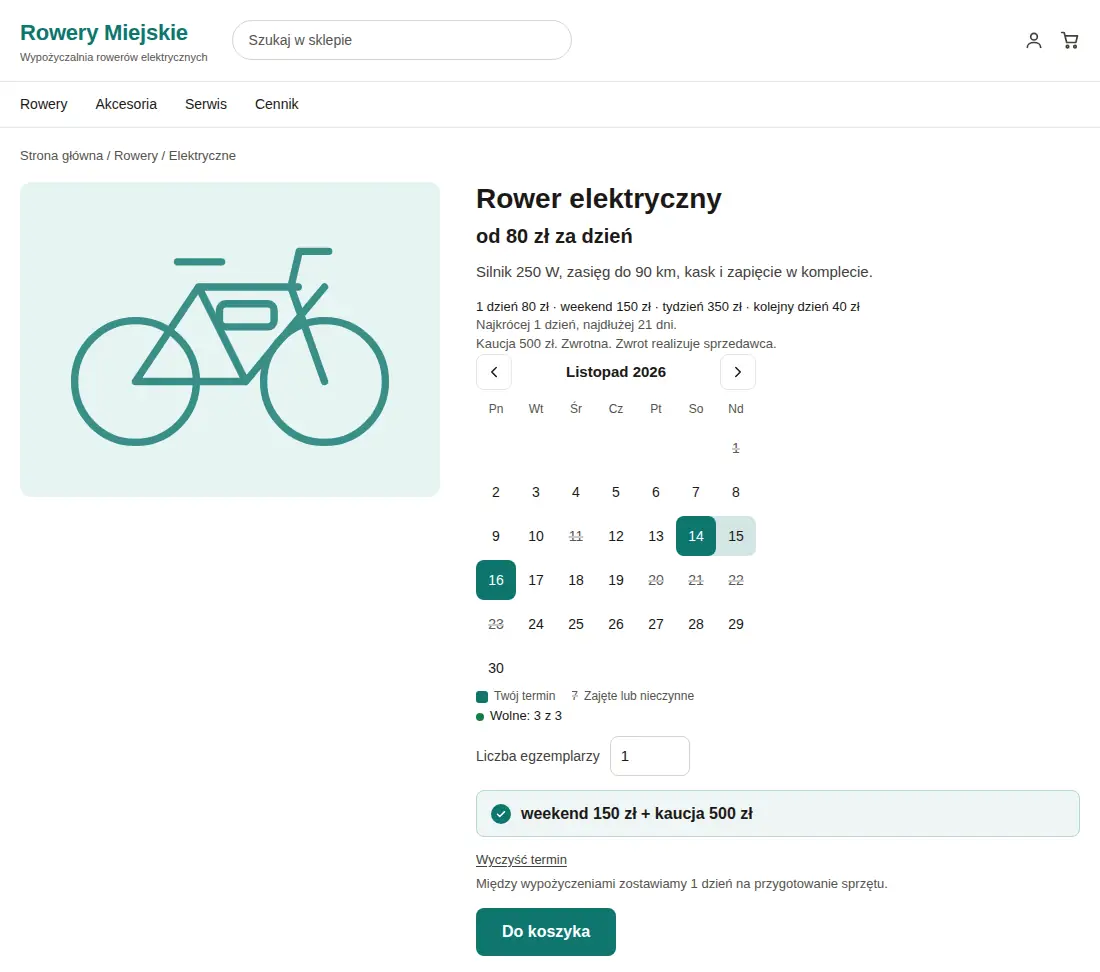The image size is (1100, 972).
Task: Click the weekend 150 zł price summary
Action: point(777,814)
